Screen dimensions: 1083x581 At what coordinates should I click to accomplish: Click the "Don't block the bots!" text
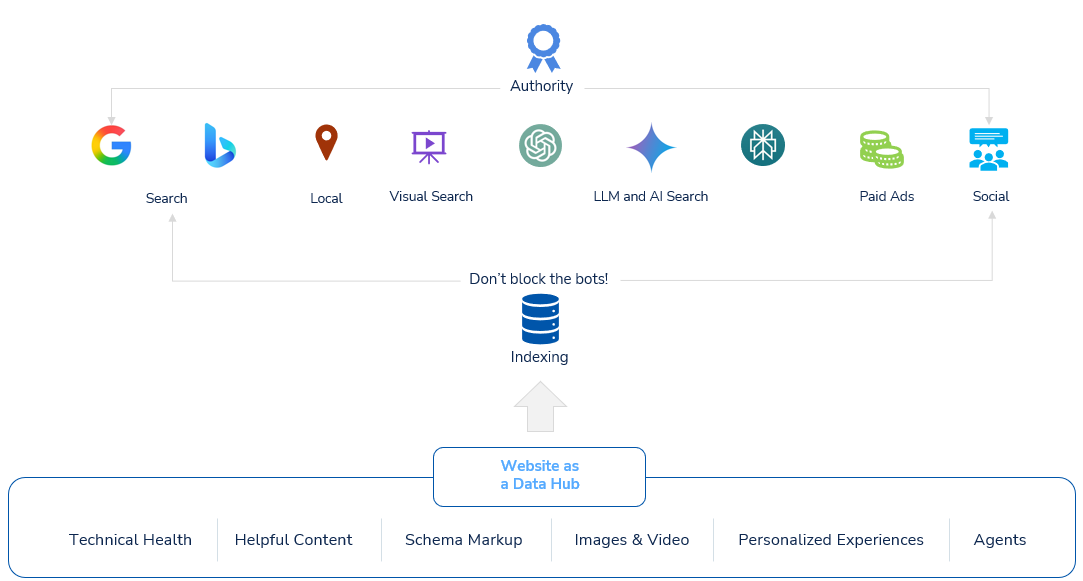point(539,278)
